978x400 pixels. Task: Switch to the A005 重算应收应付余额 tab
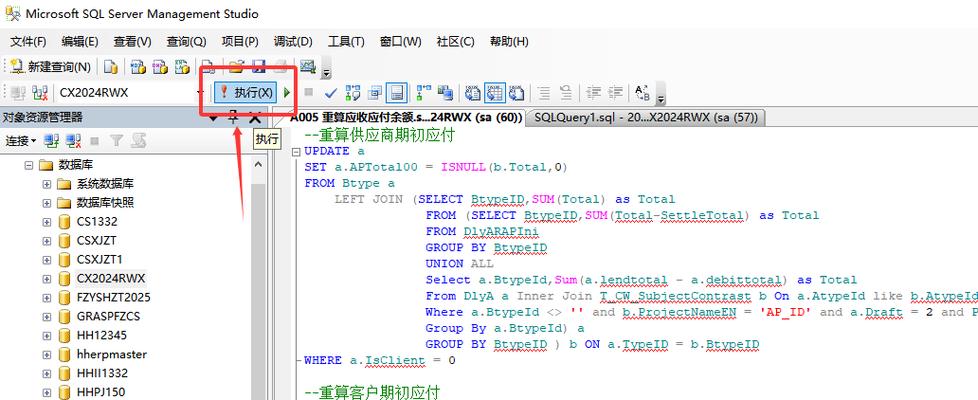click(x=405, y=117)
